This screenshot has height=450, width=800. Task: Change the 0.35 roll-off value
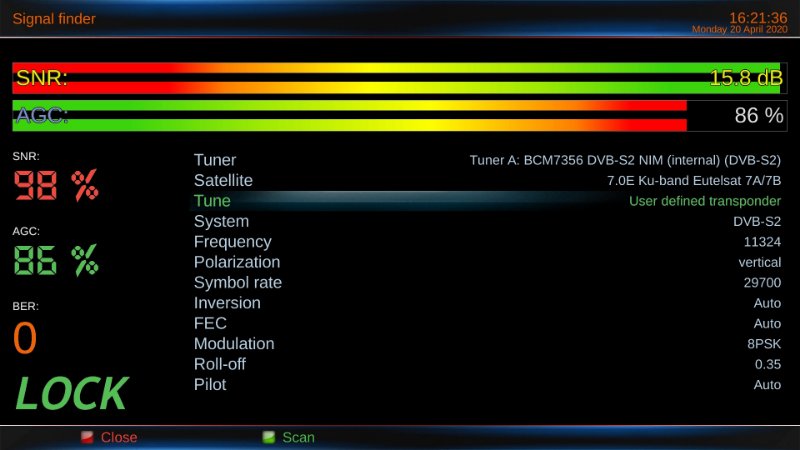768,364
